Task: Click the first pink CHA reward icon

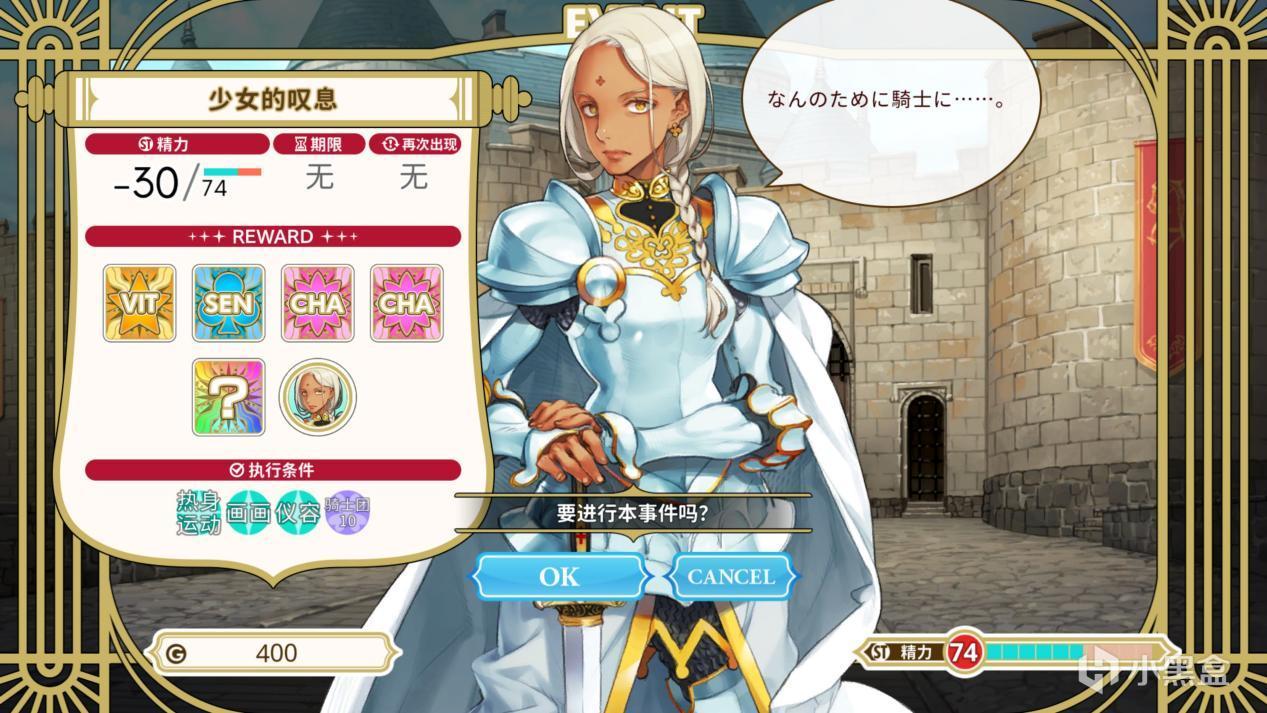Action: click(x=317, y=303)
